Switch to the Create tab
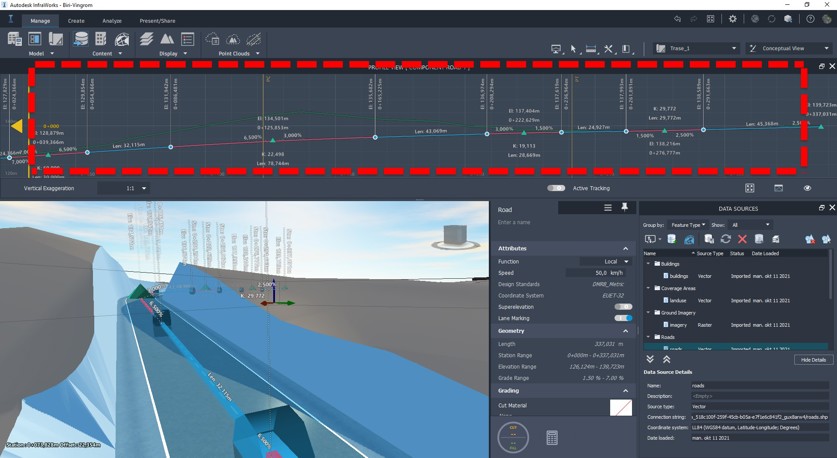This screenshot has width=837, height=458. pos(76,21)
